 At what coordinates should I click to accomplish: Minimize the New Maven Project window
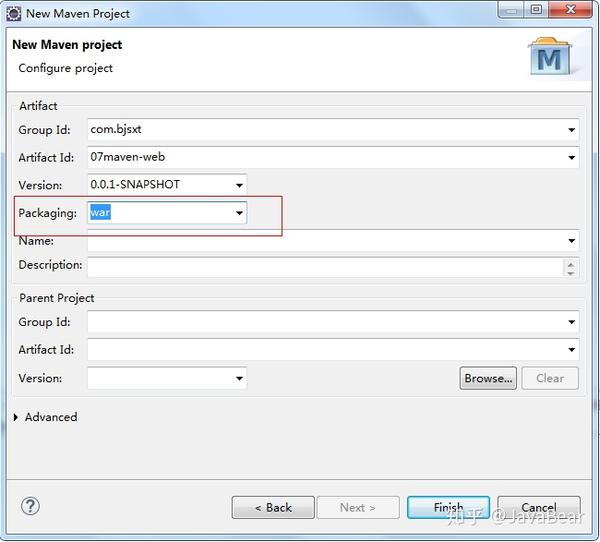[x=512, y=10]
